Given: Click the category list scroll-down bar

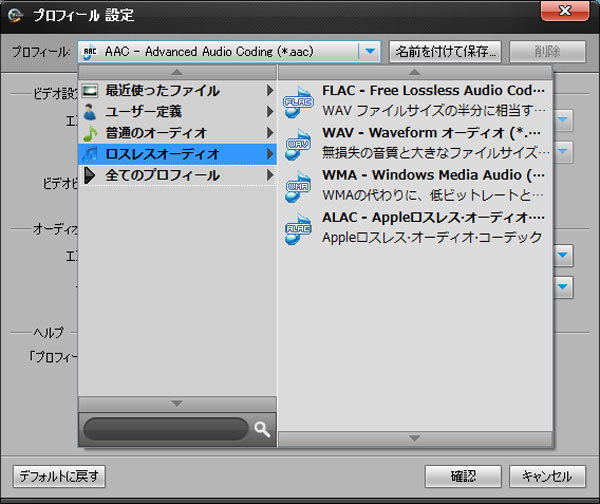Looking at the screenshot, I should (x=177, y=404).
